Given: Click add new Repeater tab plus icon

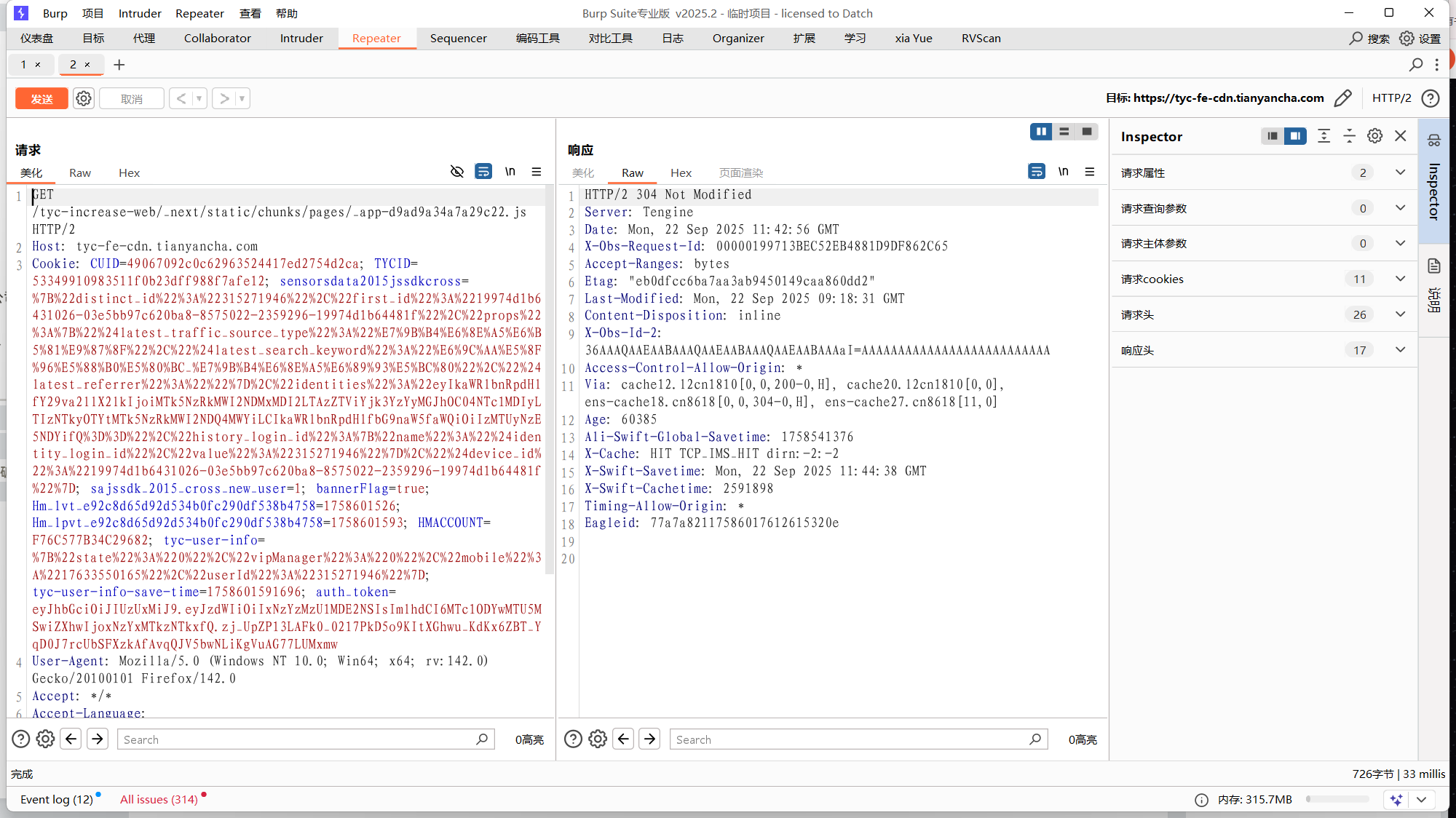Looking at the screenshot, I should [x=119, y=65].
